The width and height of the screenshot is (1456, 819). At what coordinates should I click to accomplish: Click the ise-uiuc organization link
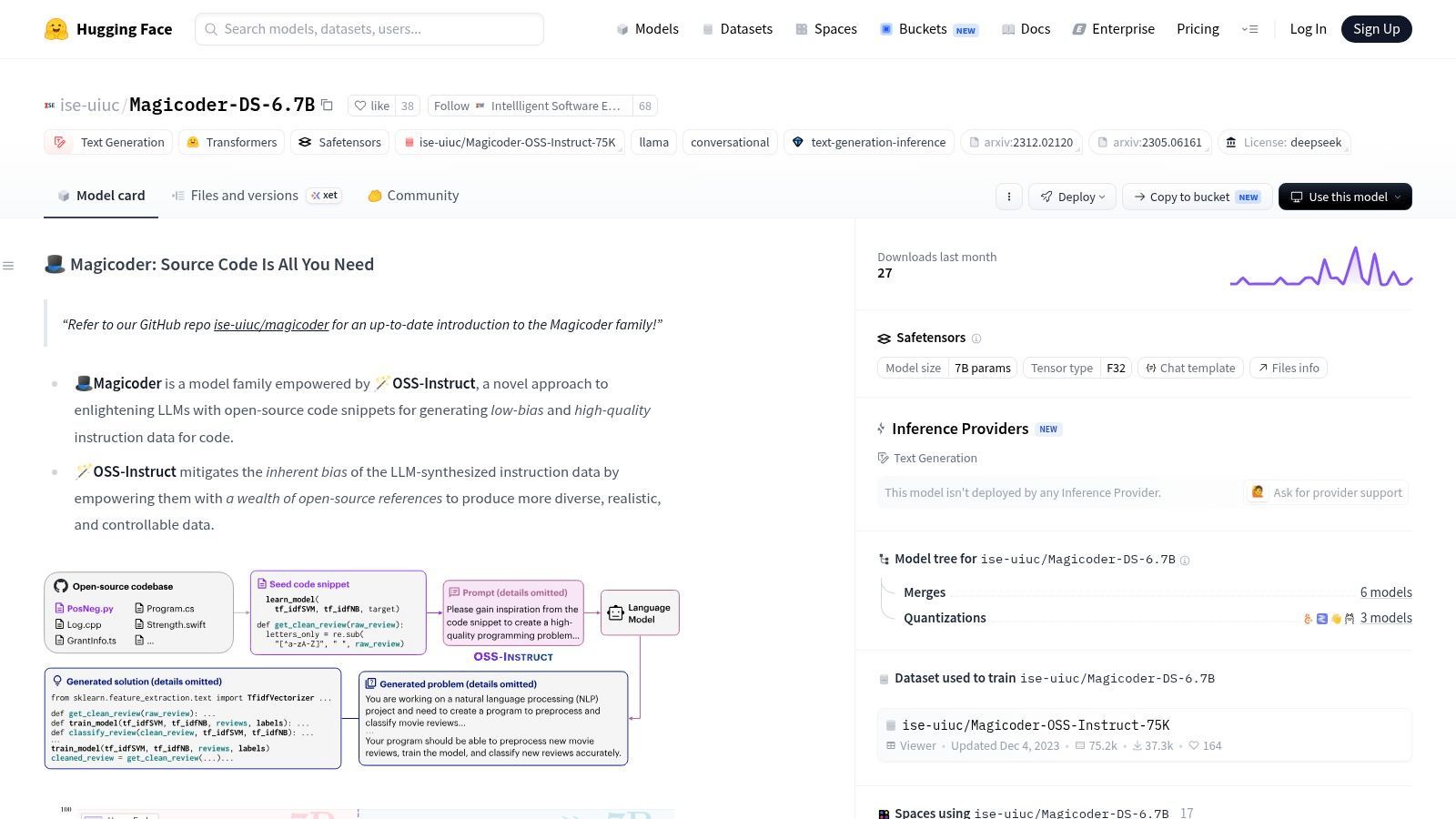tap(89, 106)
